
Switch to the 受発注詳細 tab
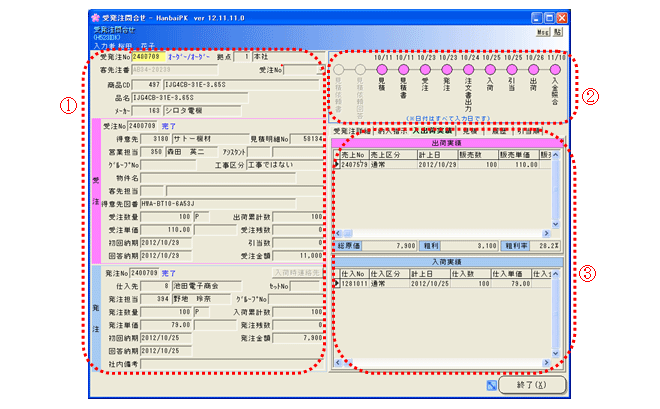[x=352, y=131]
